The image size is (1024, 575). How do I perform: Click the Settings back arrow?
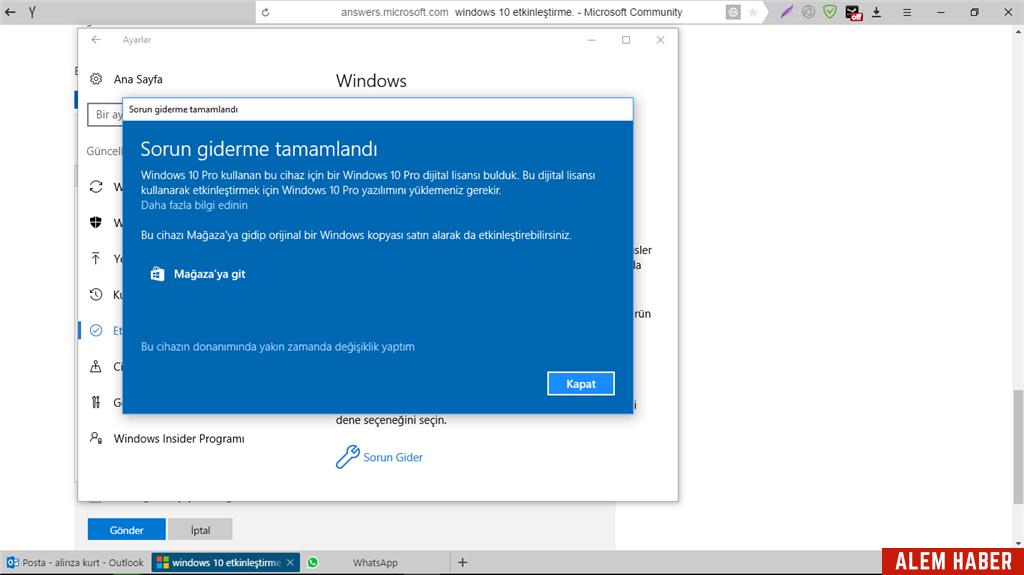[x=96, y=40]
